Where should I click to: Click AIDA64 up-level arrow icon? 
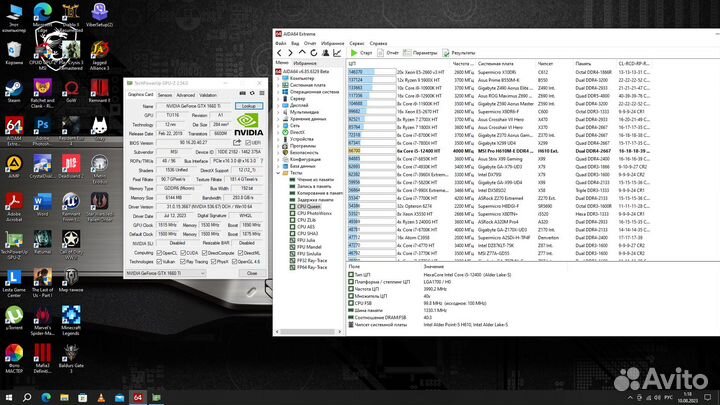(302, 53)
